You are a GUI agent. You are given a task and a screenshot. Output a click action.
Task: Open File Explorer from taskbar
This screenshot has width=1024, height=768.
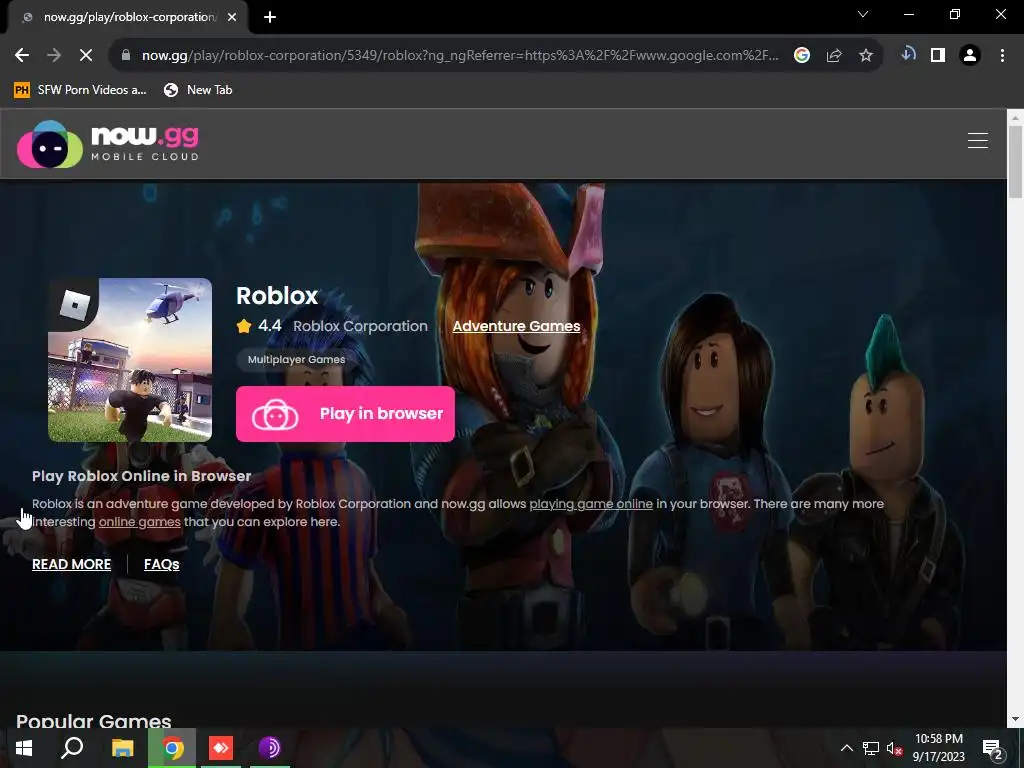(x=122, y=748)
